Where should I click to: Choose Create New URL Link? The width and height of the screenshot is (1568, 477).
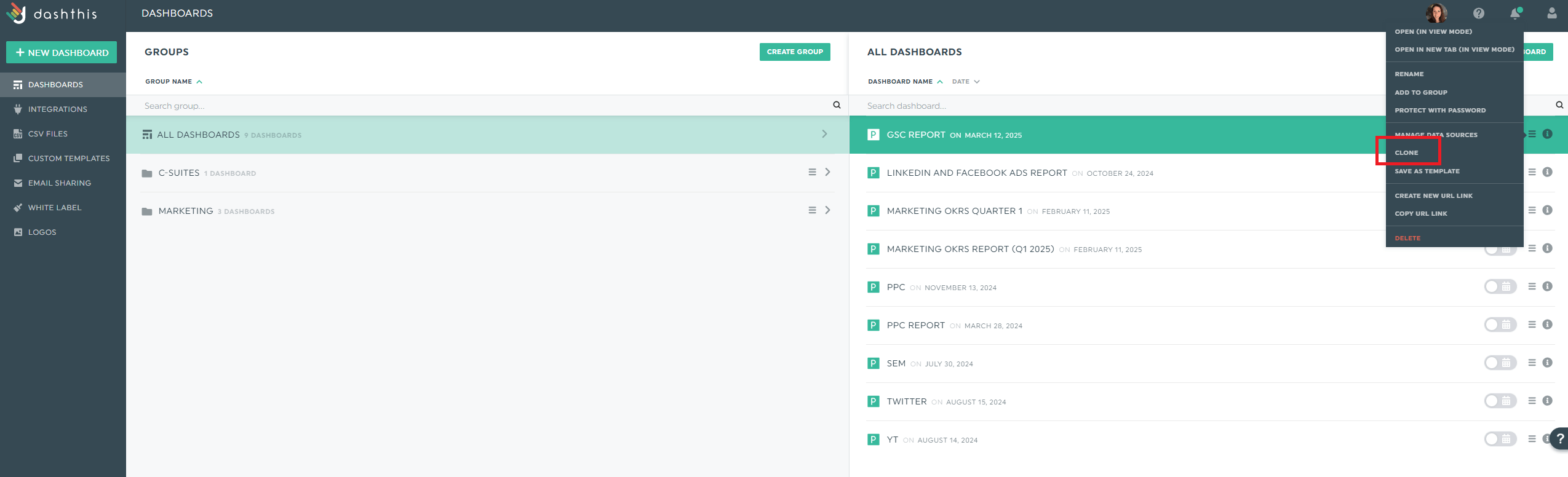tap(1433, 195)
